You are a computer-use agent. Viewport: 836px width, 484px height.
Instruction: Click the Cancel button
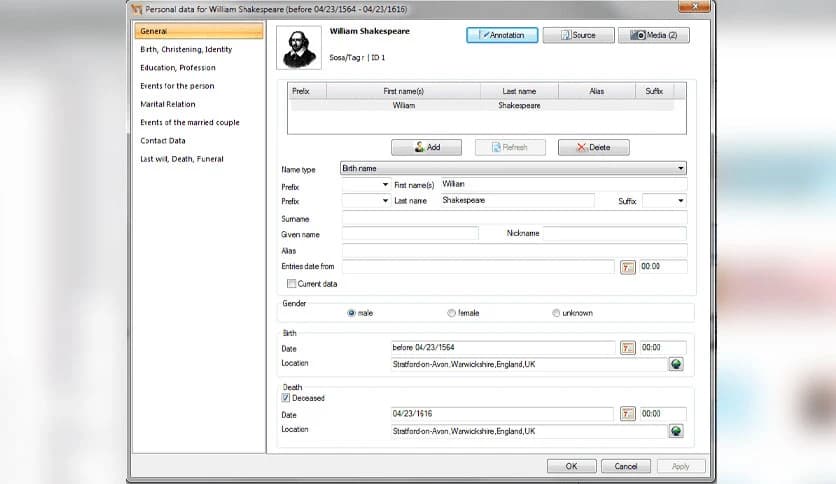(x=626, y=466)
